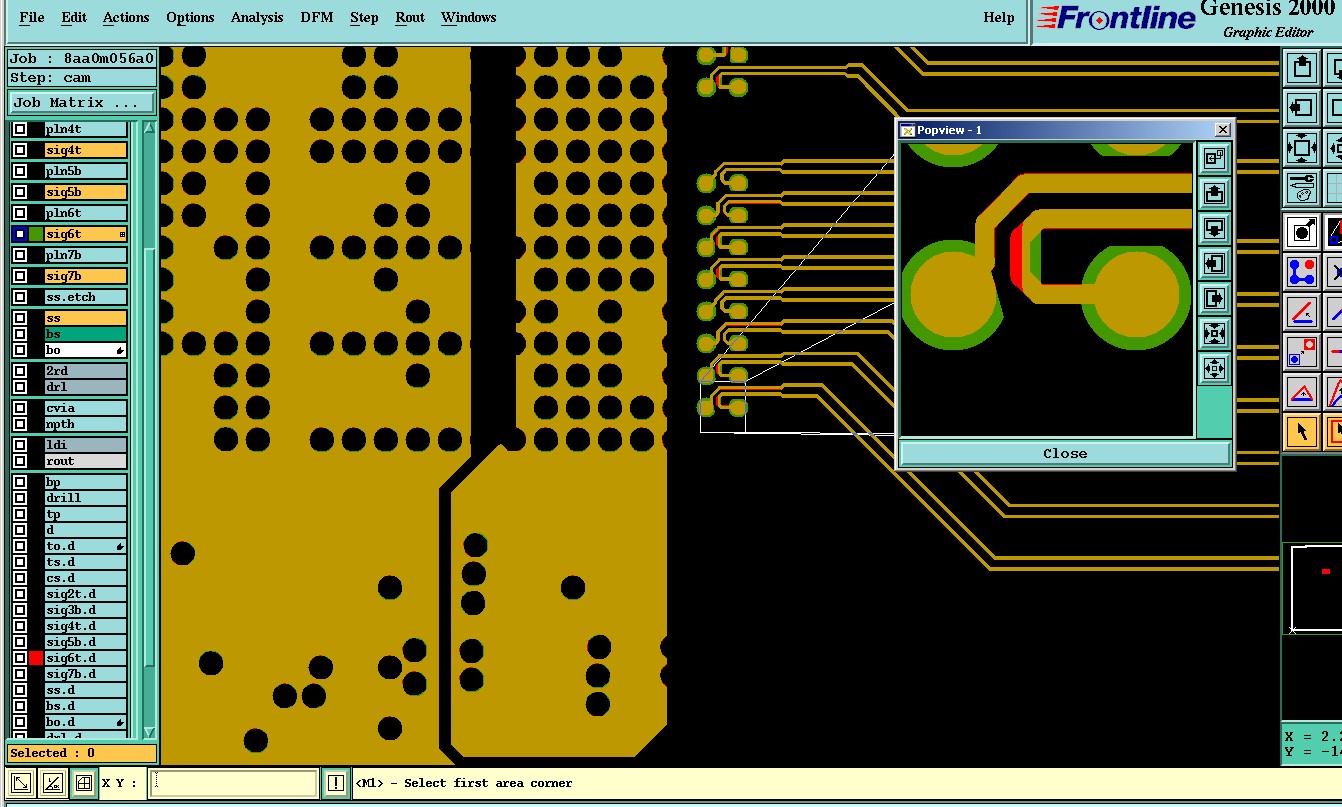Open the wrench and palette options icon
This screenshot has width=1342, height=807.
[x=1301, y=186]
